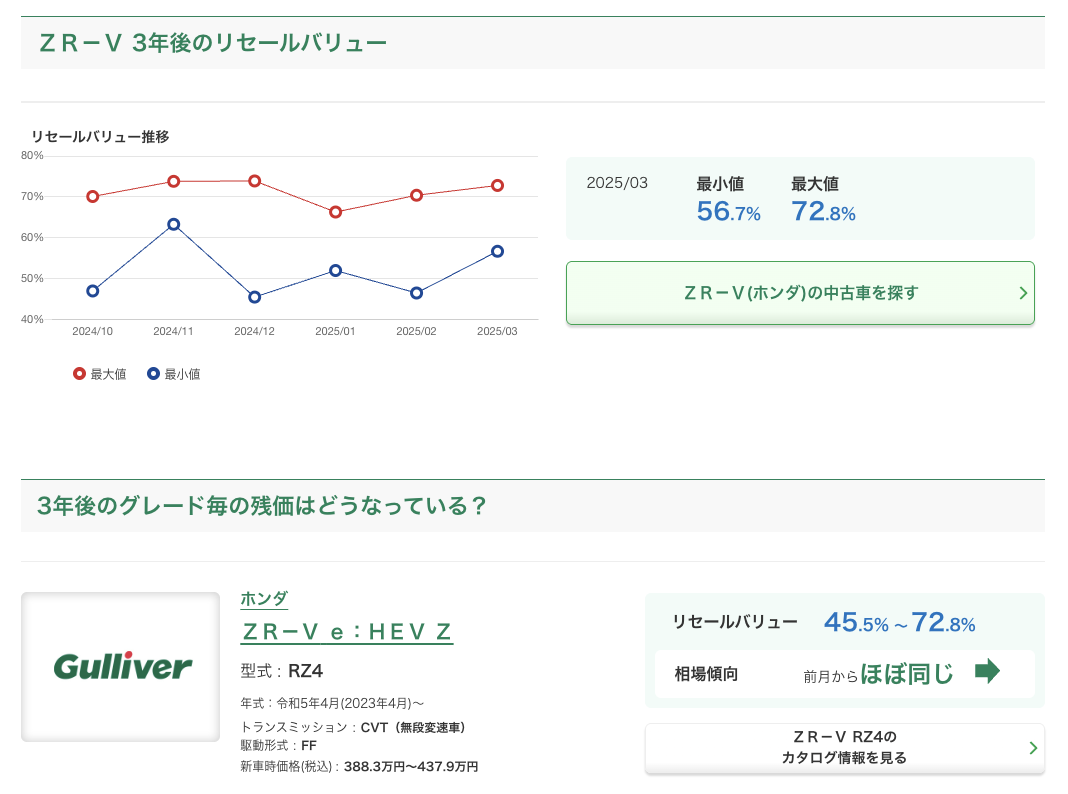
Task: Click the 45.5%～72.8% resale value range
Action: tap(900, 622)
